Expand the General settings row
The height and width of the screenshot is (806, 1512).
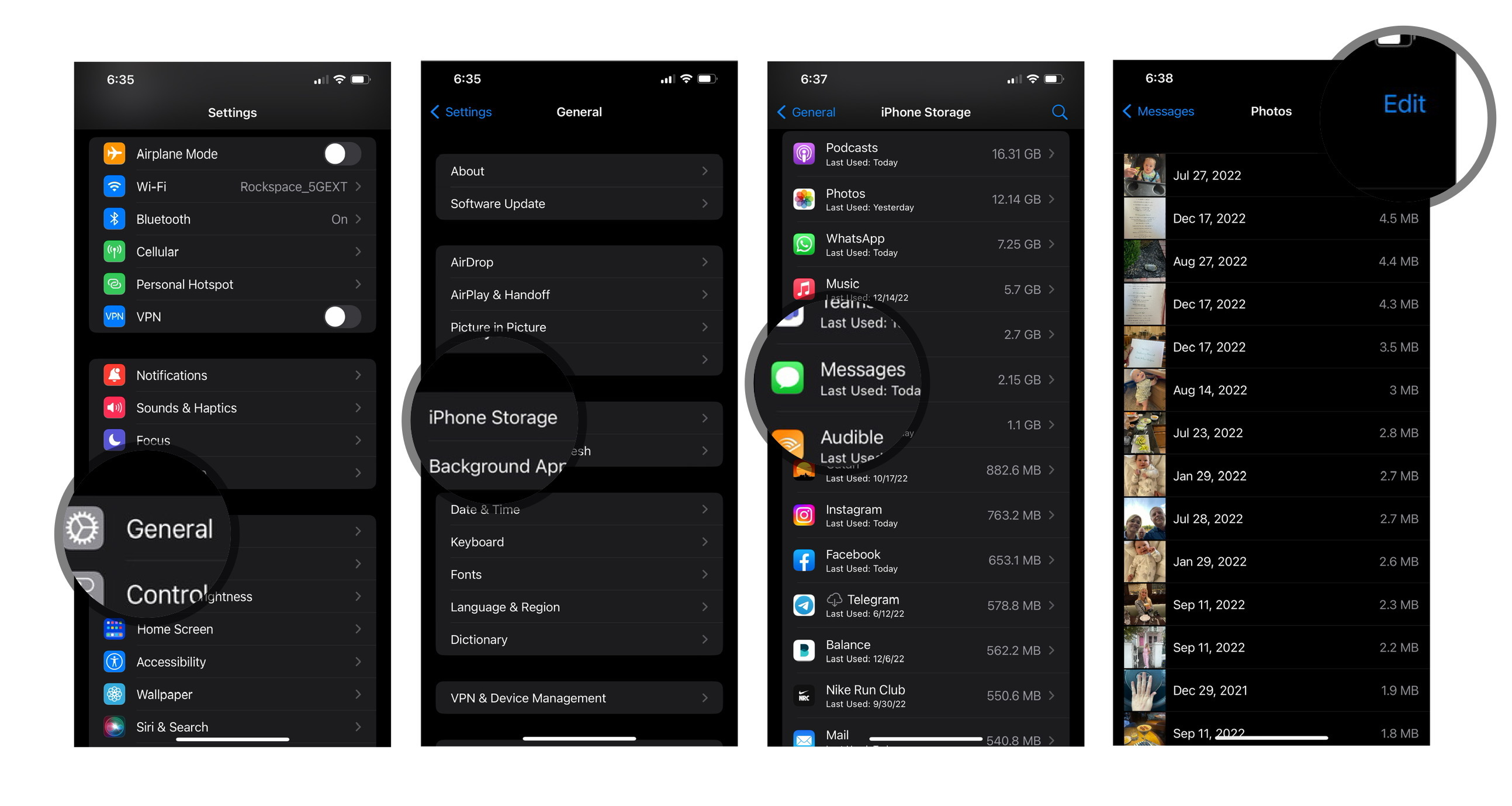(233, 528)
